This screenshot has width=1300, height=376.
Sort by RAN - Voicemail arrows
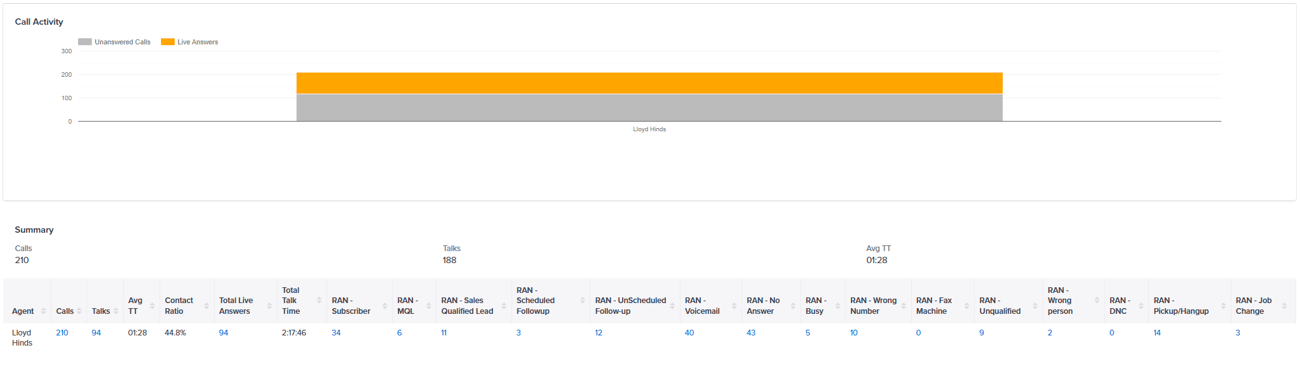pyautogui.click(x=735, y=305)
